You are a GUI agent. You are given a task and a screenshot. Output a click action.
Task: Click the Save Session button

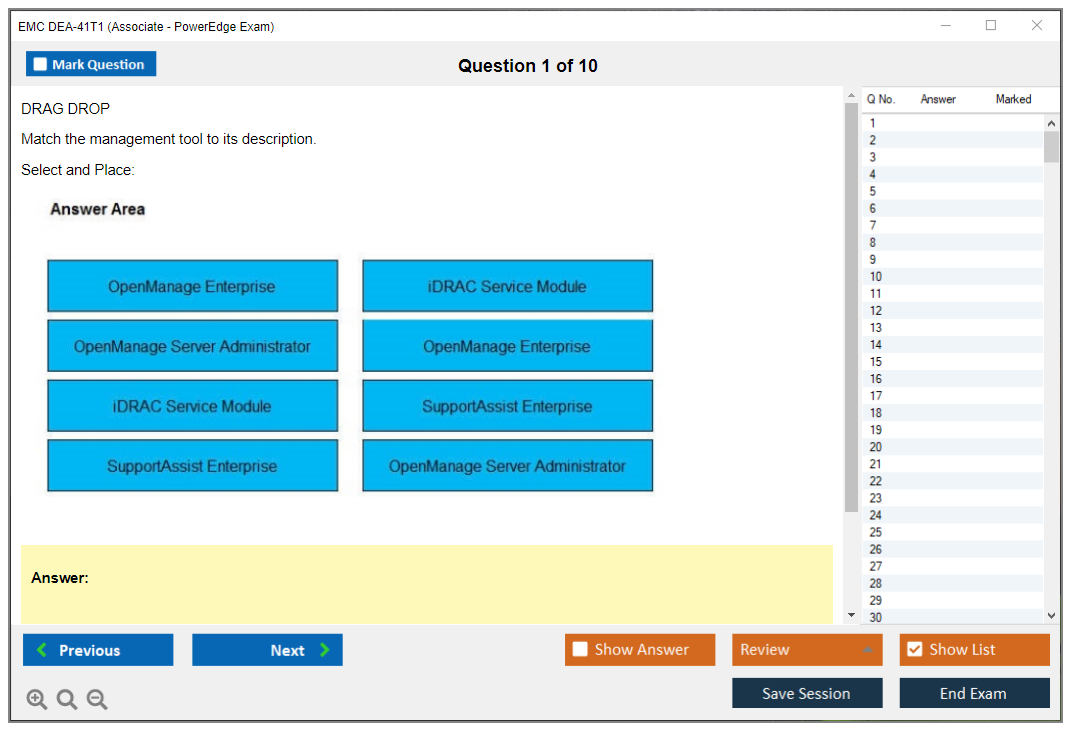[x=806, y=693]
